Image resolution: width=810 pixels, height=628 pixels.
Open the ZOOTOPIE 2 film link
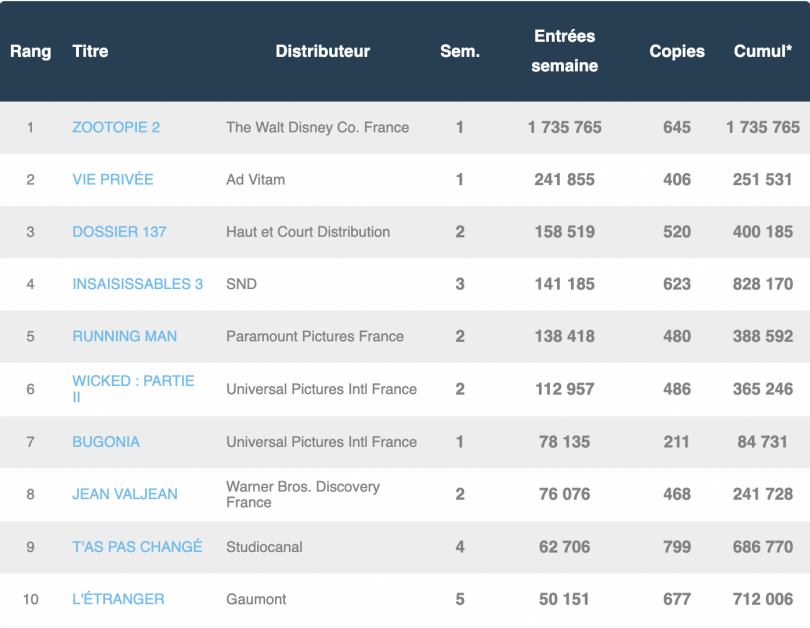[116, 127]
